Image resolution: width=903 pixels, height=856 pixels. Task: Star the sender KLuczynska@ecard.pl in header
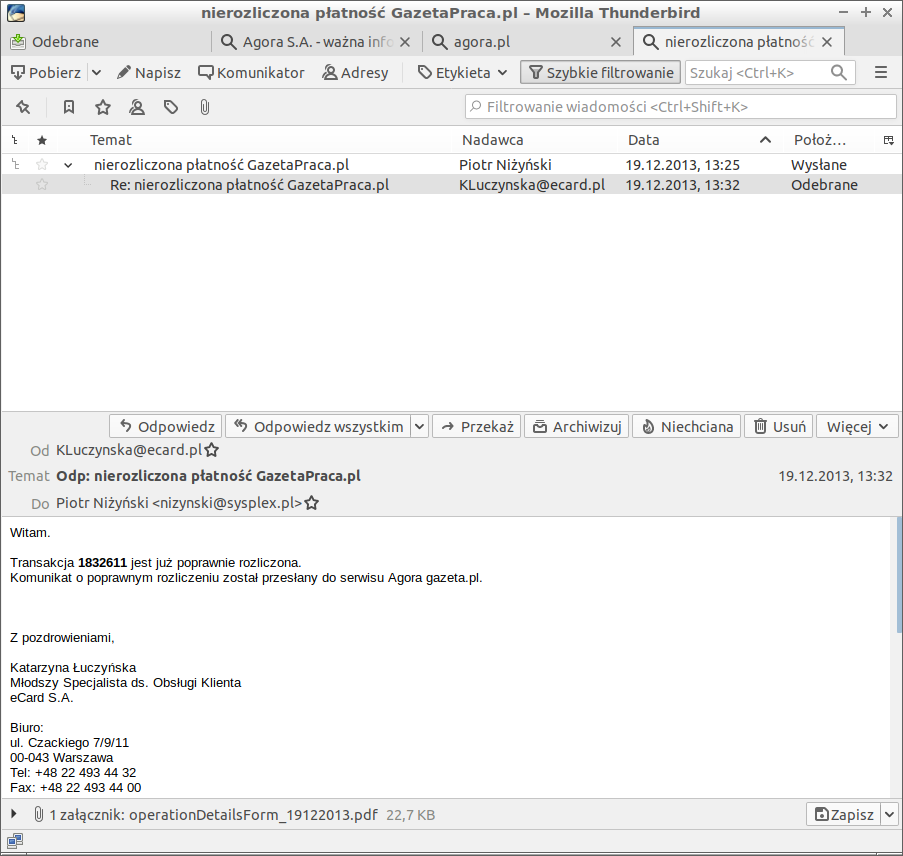[x=212, y=450]
